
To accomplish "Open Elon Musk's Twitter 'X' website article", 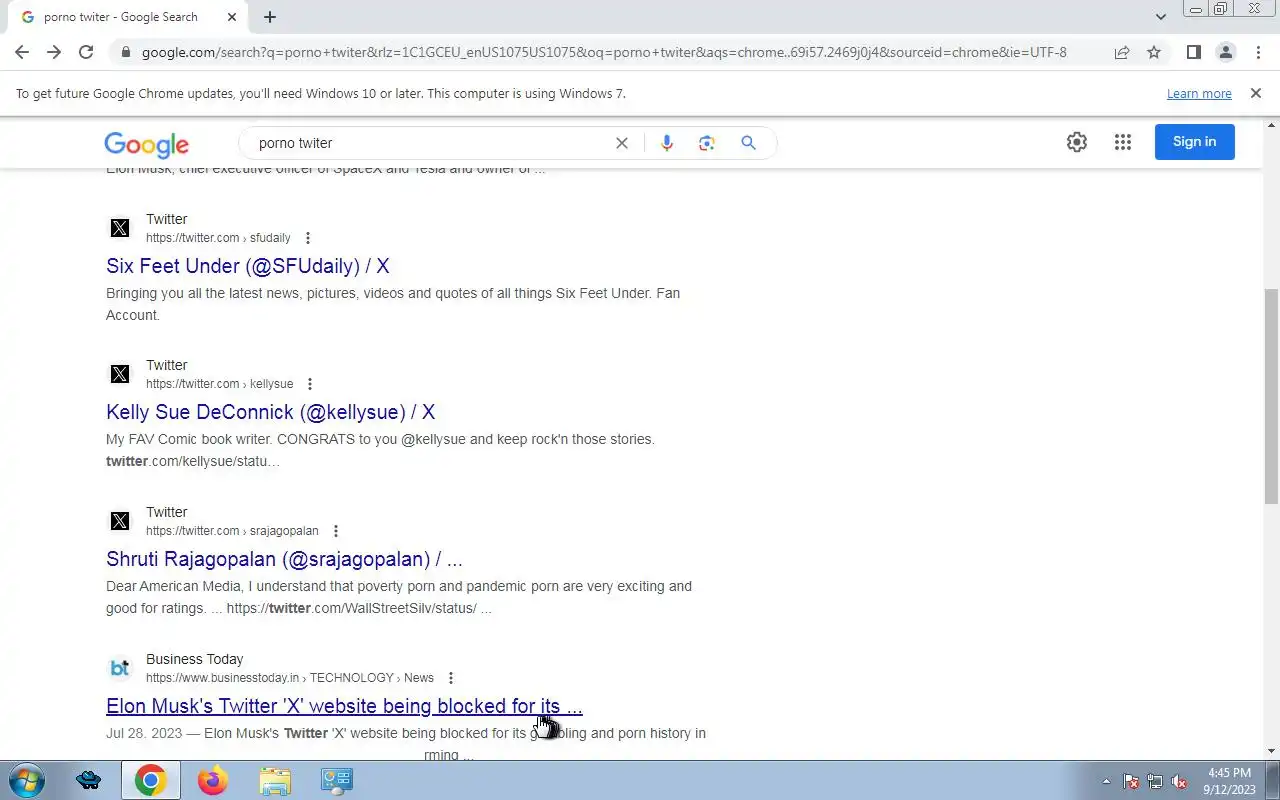I will point(344,706).
